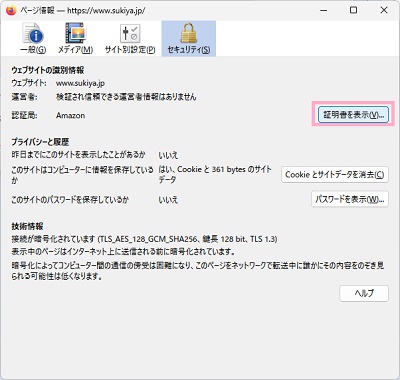Click the ウェブサイト: label
Viewport: 400px width, 380px height.
point(29,83)
